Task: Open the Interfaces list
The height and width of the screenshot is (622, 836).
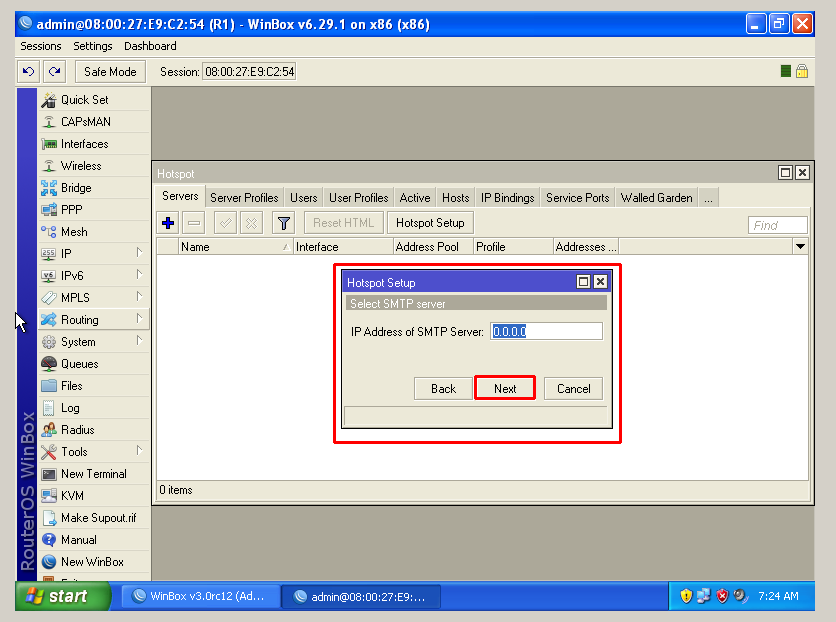Action: [94, 144]
